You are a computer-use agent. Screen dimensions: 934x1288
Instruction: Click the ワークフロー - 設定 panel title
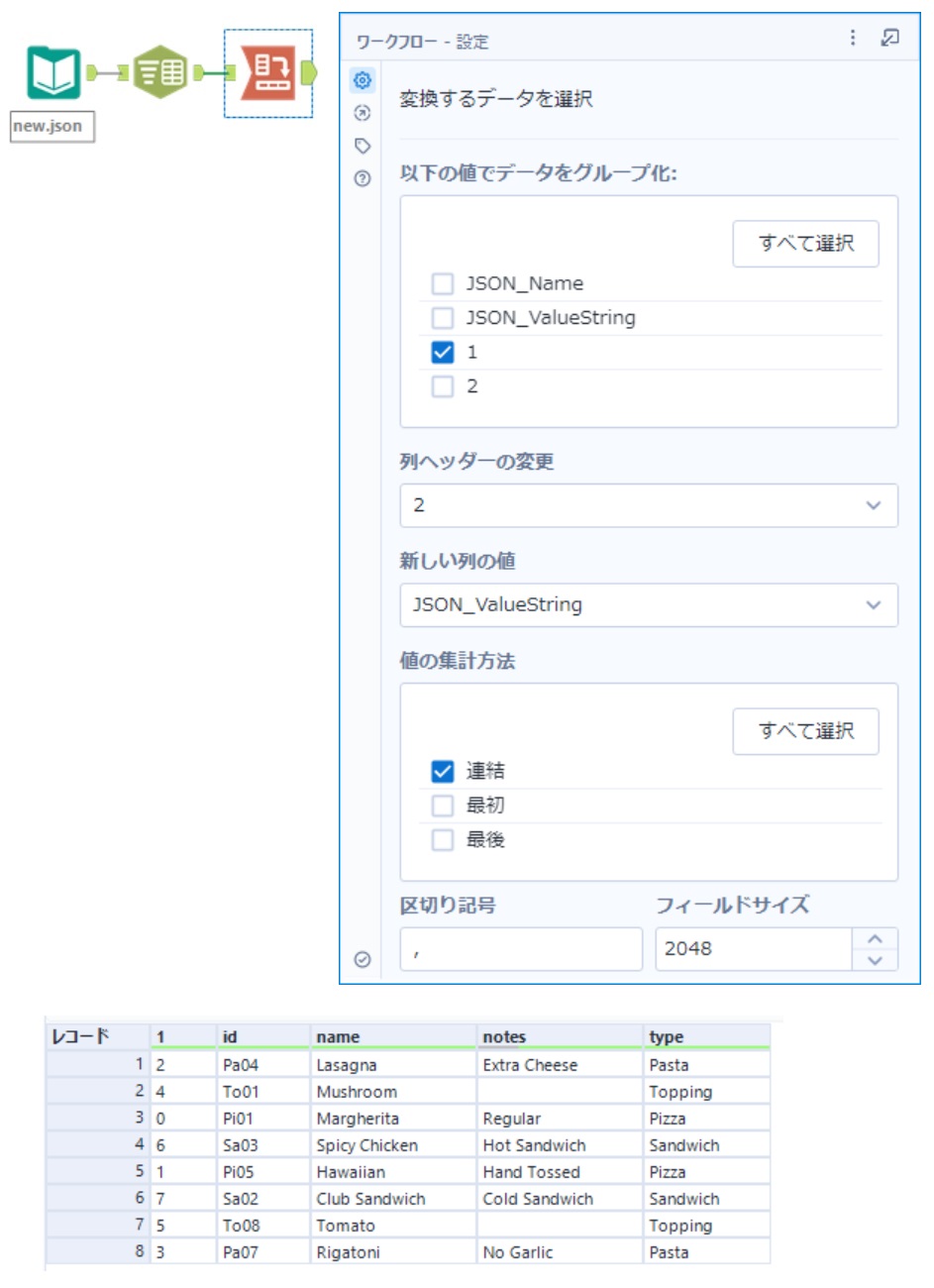point(422,42)
